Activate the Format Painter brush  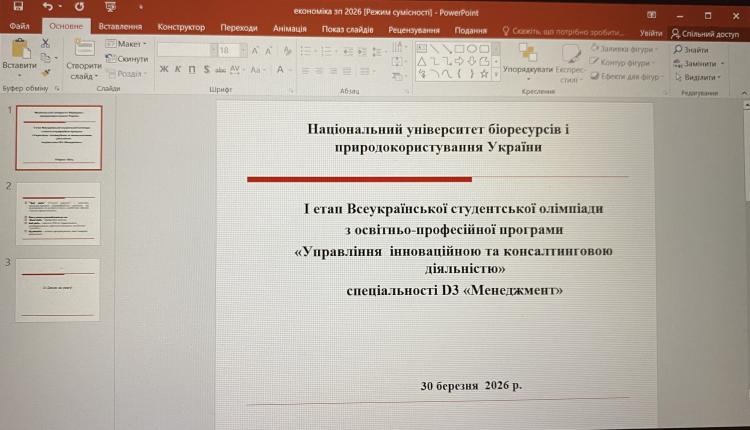pos(46,73)
